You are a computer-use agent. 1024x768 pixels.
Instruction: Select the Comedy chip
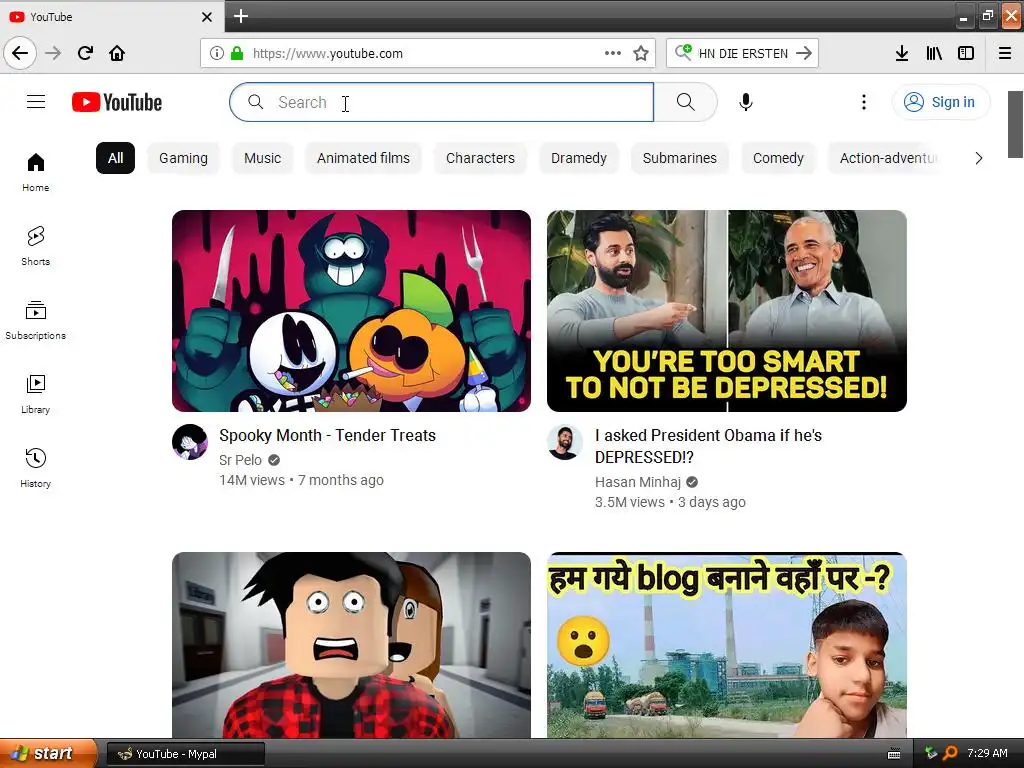778,158
